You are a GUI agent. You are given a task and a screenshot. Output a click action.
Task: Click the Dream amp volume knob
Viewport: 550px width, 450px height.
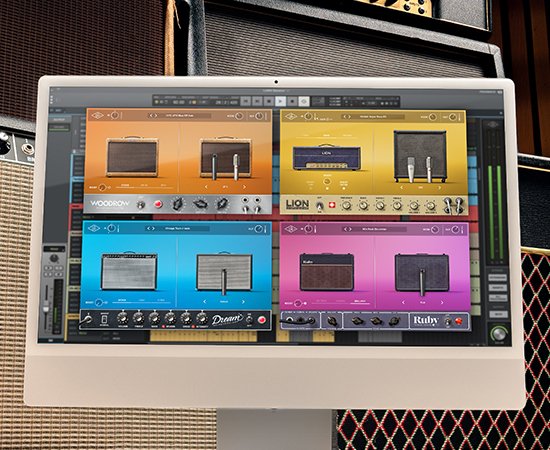(x=122, y=318)
